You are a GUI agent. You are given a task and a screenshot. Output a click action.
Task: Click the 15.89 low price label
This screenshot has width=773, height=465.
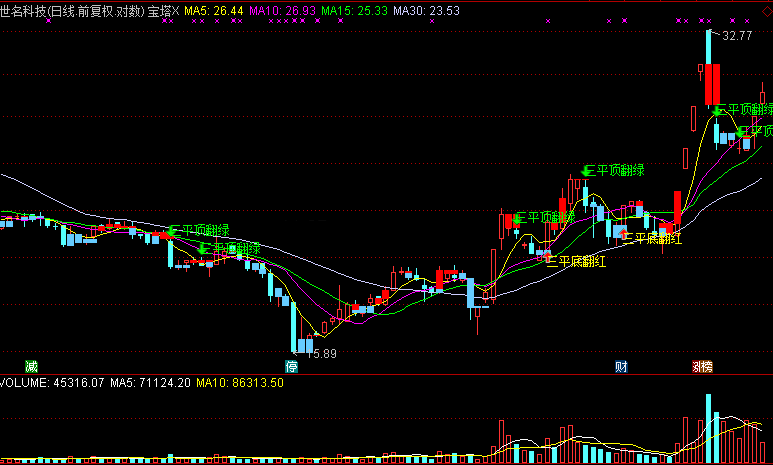coord(321,354)
